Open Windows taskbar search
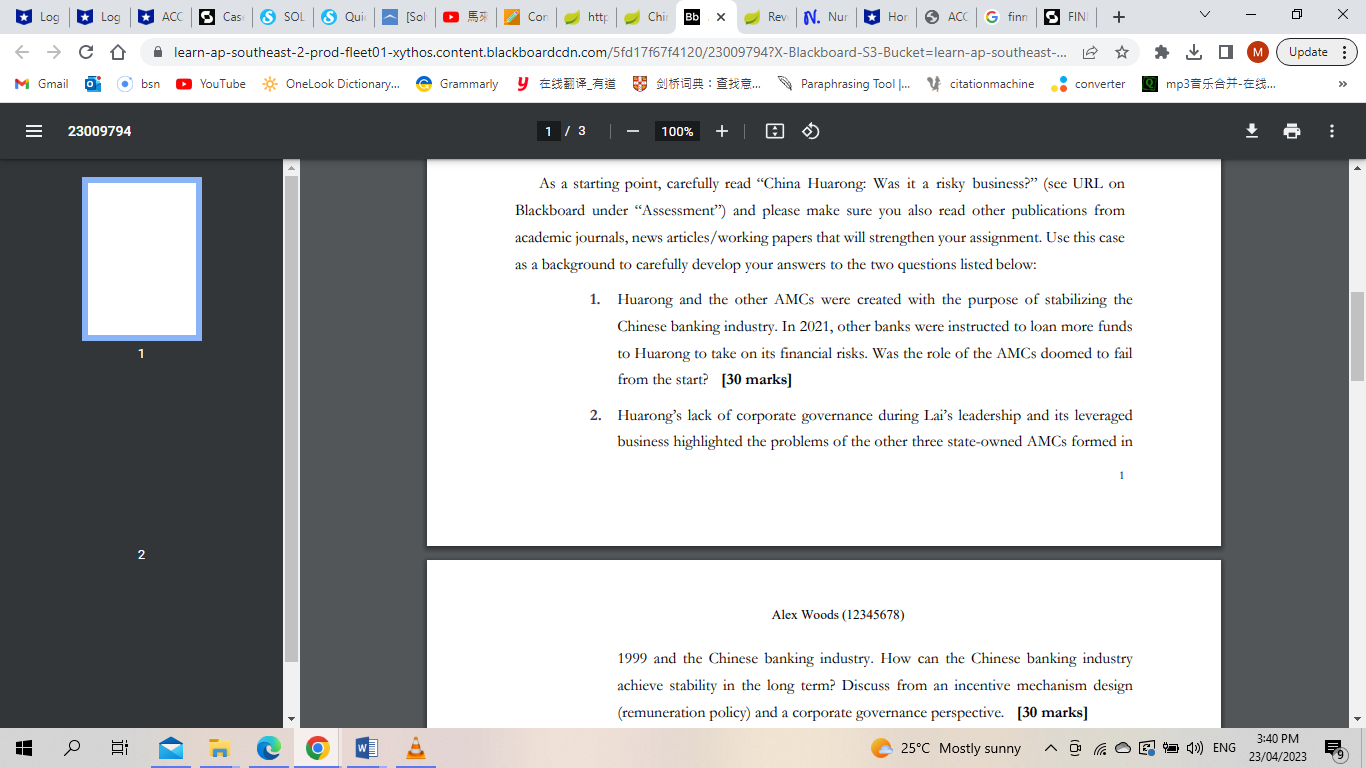Screen dimensions: 1366x768 click(x=72, y=748)
